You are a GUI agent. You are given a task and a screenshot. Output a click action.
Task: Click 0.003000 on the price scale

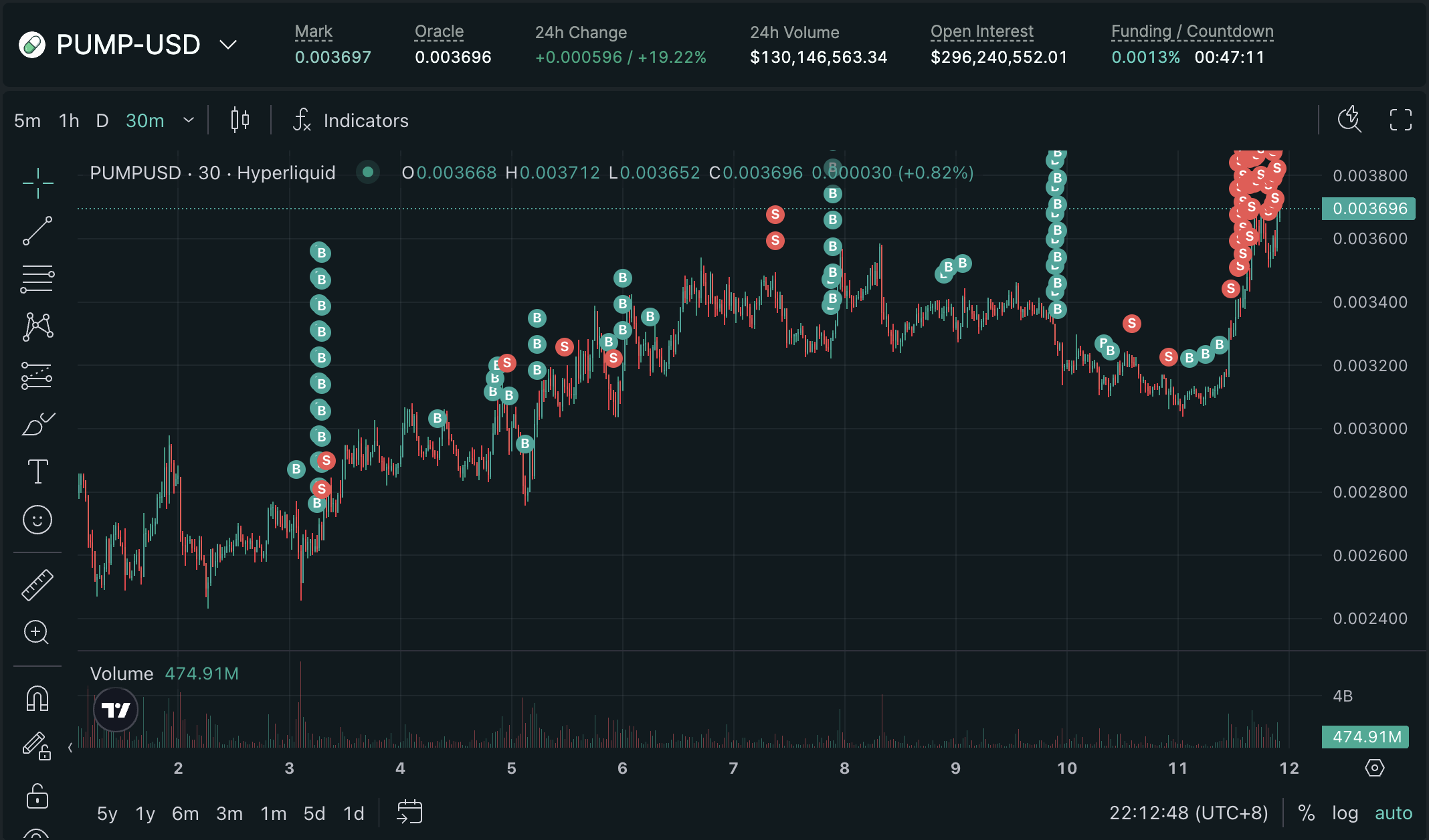pyautogui.click(x=1370, y=429)
